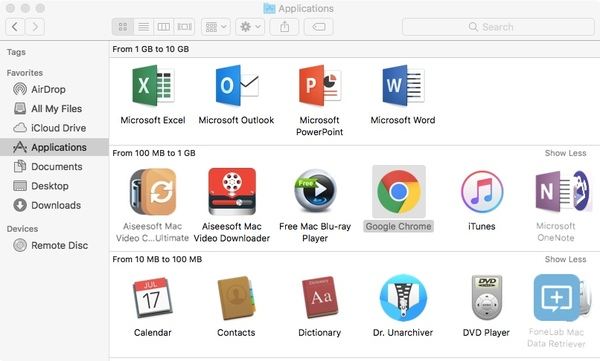This screenshot has width=600, height=361.
Task: Click the Devices sidebar heading
Action: click(22, 229)
